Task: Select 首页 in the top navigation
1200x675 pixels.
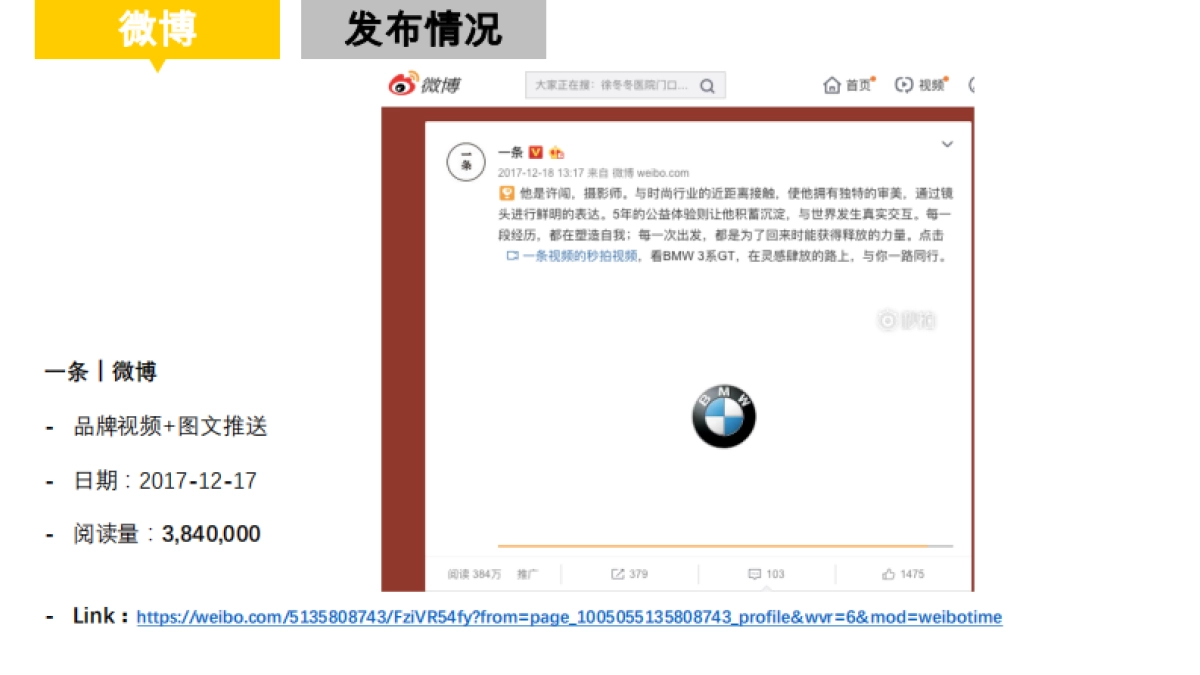Action: [x=858, y=84]
